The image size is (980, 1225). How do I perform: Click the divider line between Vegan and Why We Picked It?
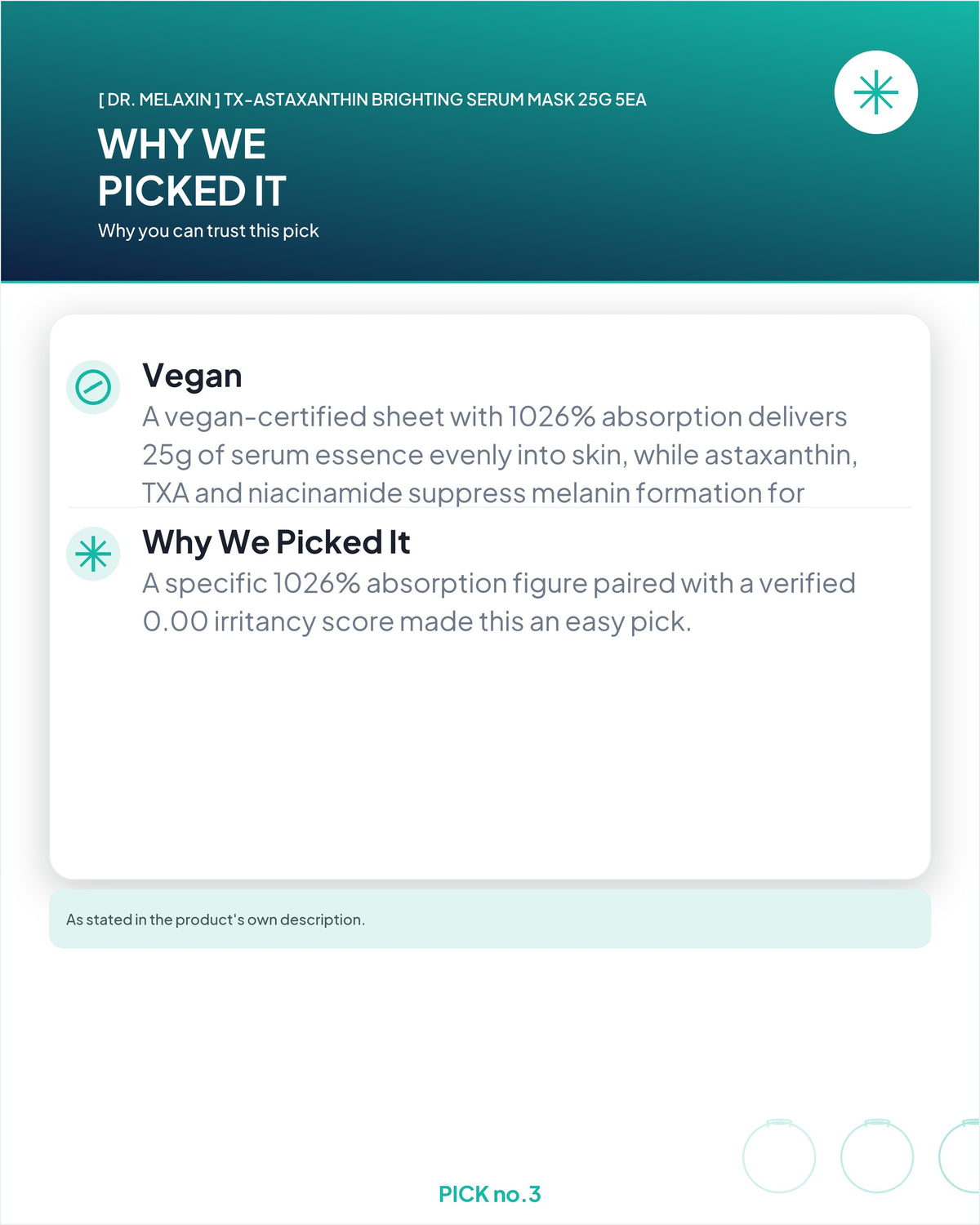(x=490, y=507)
